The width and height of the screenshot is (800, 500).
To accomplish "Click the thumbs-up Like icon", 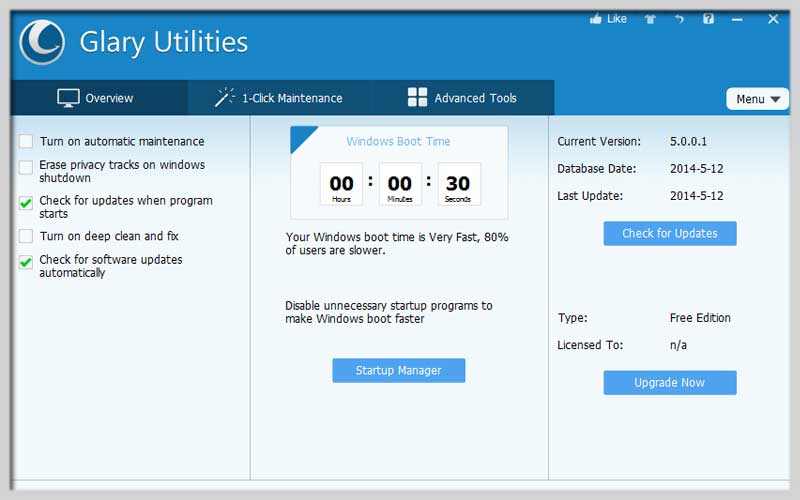I will (596, 19).
